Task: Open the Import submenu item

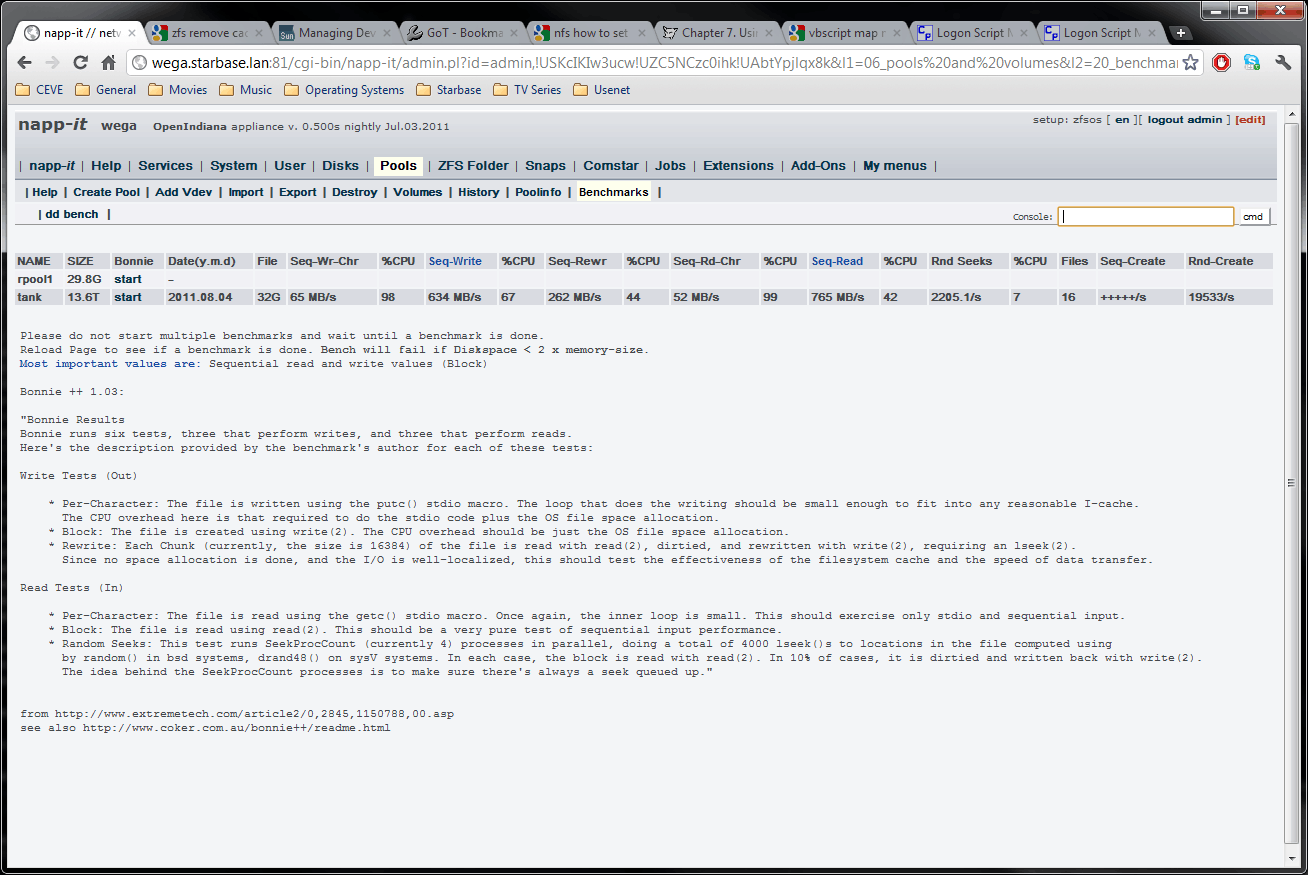Action: [246, 192]
